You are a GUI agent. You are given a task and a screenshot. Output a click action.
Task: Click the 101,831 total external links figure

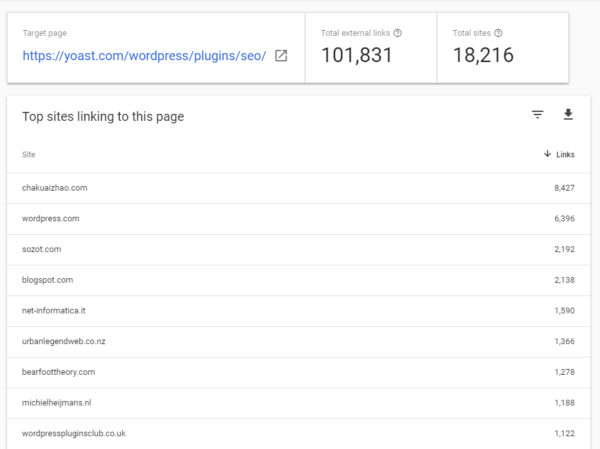[x=357, y=56]
